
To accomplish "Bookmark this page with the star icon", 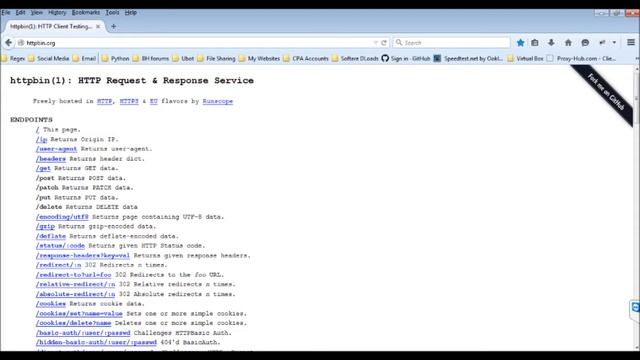I will (520, 42).
